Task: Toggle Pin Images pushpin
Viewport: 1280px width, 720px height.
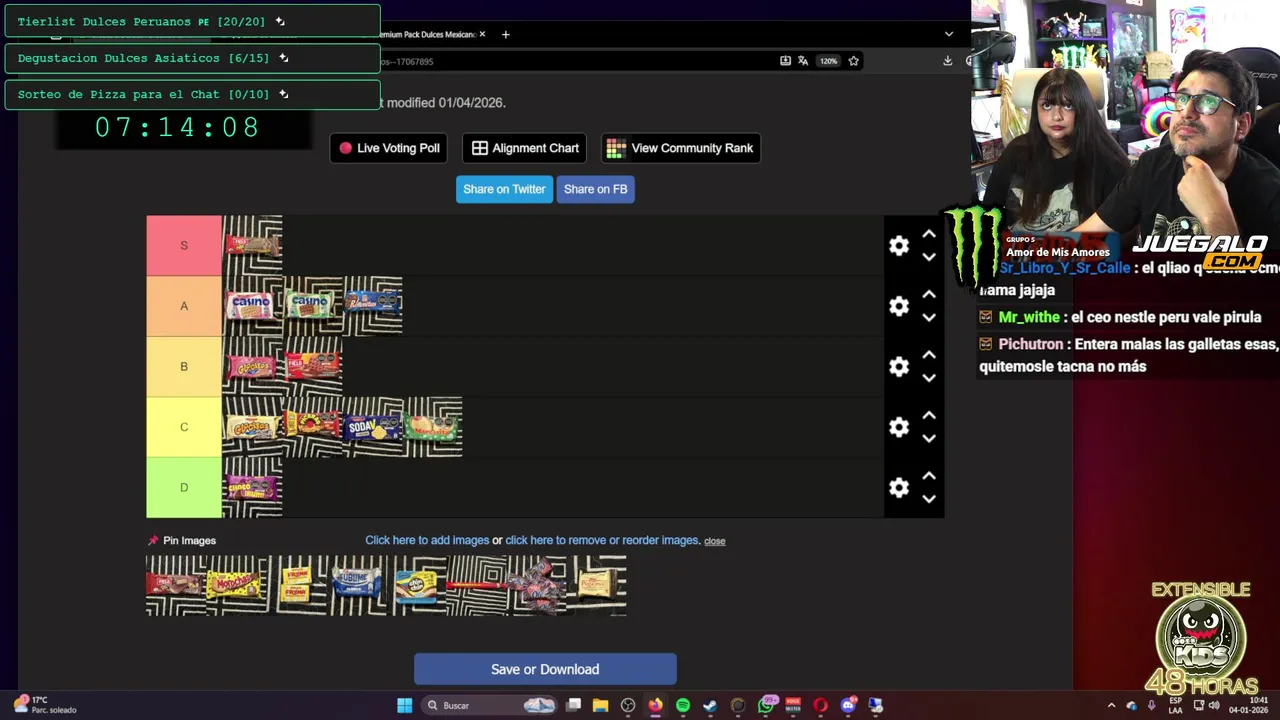Action: coord(153,540)
